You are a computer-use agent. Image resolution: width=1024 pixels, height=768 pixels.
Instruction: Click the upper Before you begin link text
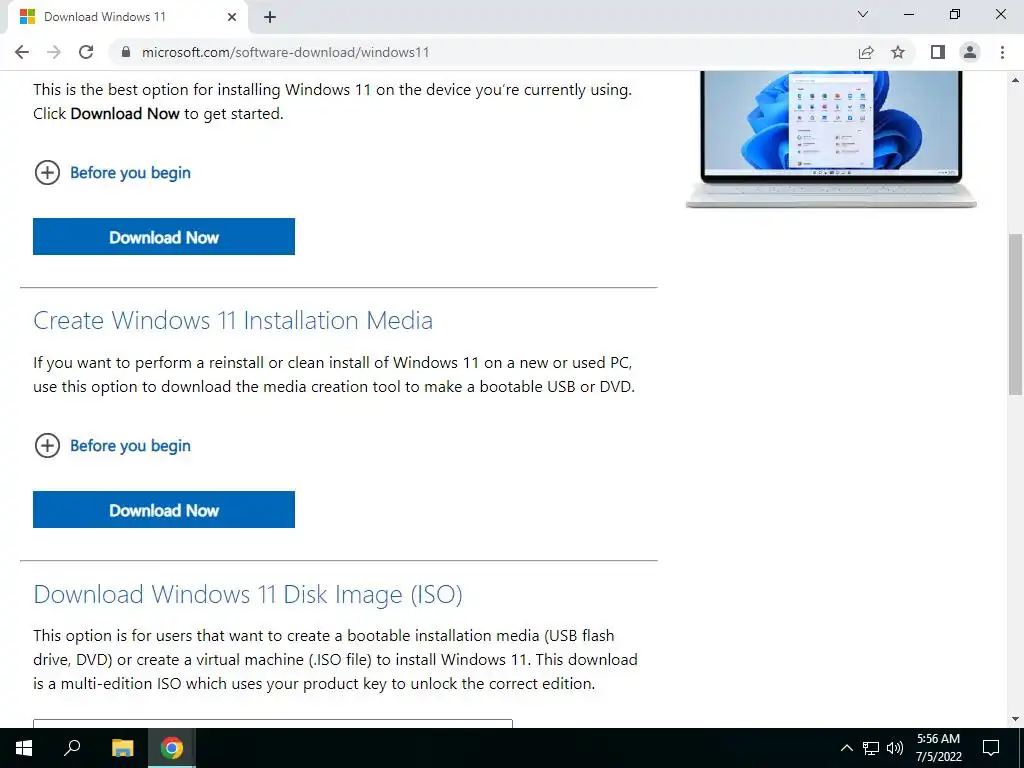(x=131, y=173)
